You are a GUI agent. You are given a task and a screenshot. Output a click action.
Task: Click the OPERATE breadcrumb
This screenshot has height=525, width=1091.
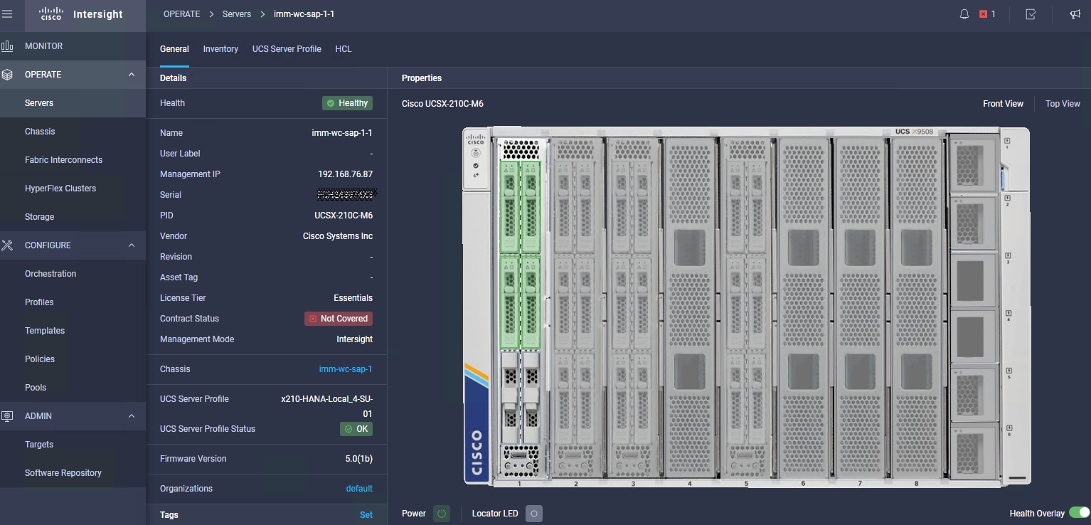pyautogui.click(x=182, y=14)
